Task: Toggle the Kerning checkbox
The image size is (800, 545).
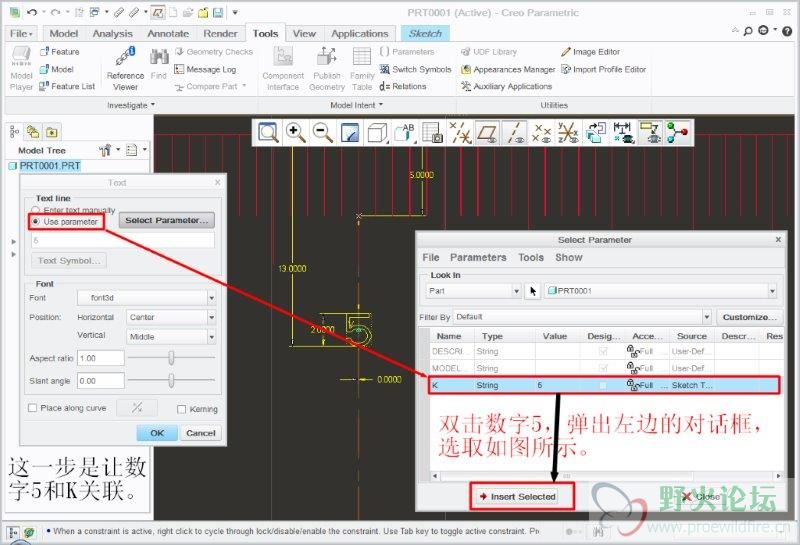Action: [x=181, y=408]
